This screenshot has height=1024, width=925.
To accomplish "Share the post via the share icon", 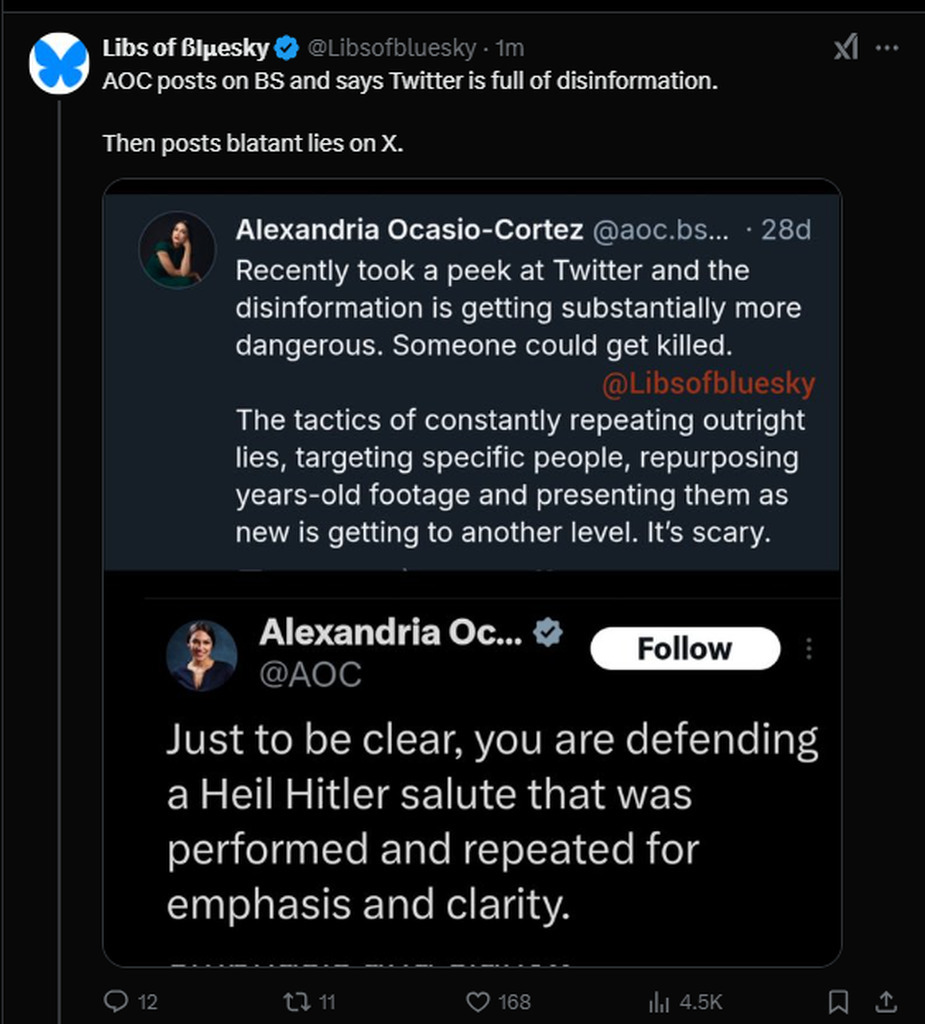I will click(x=886, y=1001).
